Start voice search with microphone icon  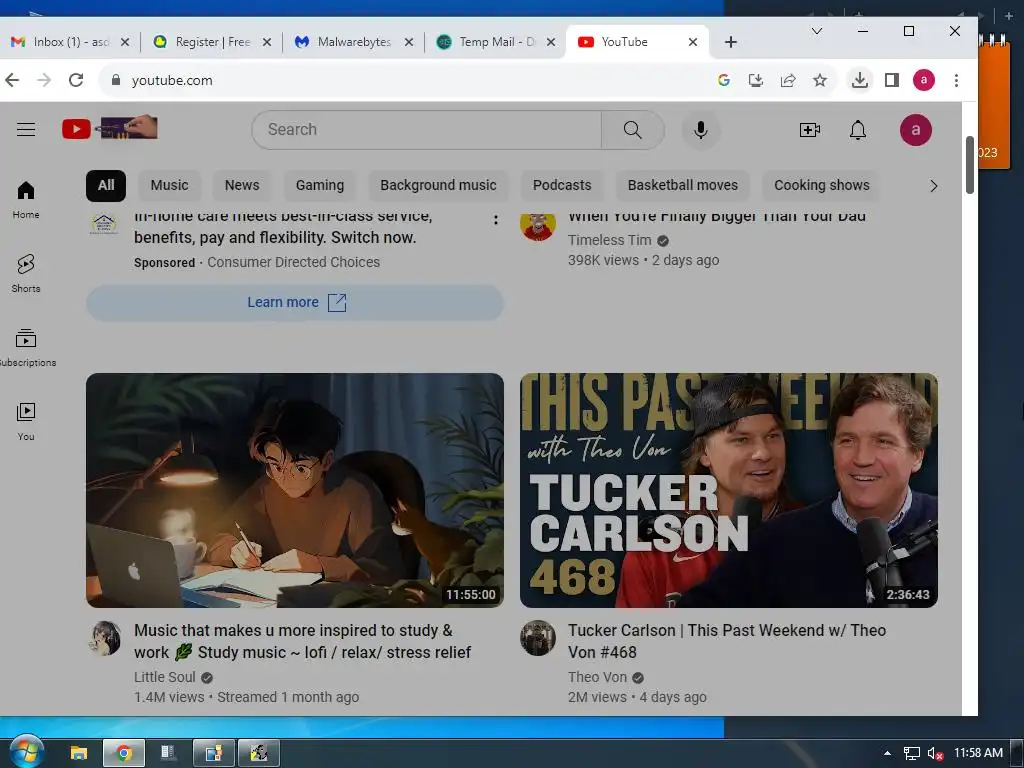click(x=701, y=129)
